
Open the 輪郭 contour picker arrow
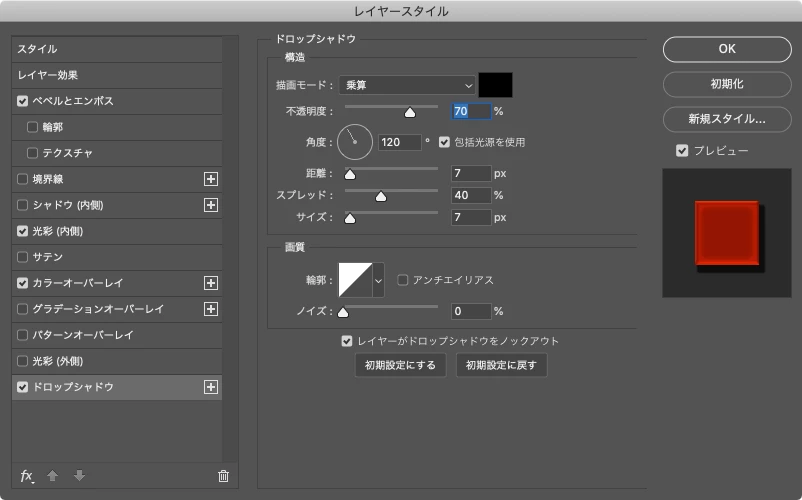coord(378,280)
